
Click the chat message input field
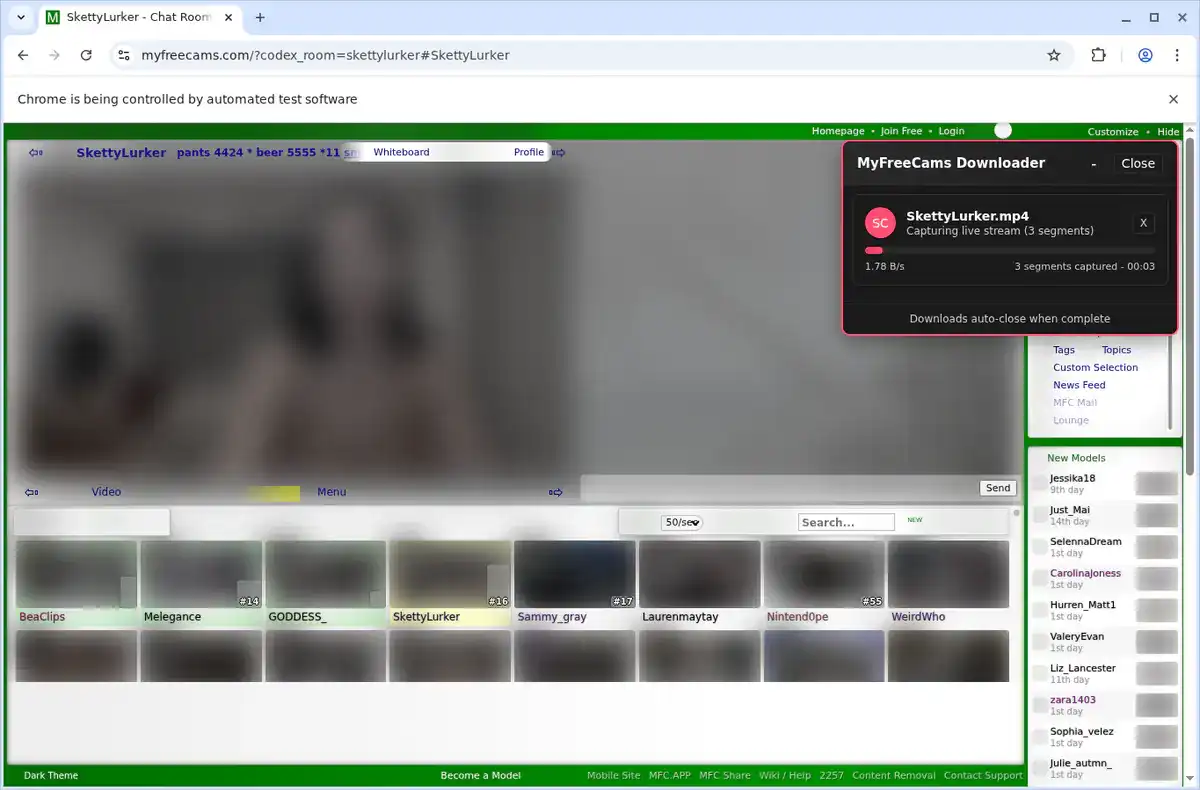coord(779,488)
